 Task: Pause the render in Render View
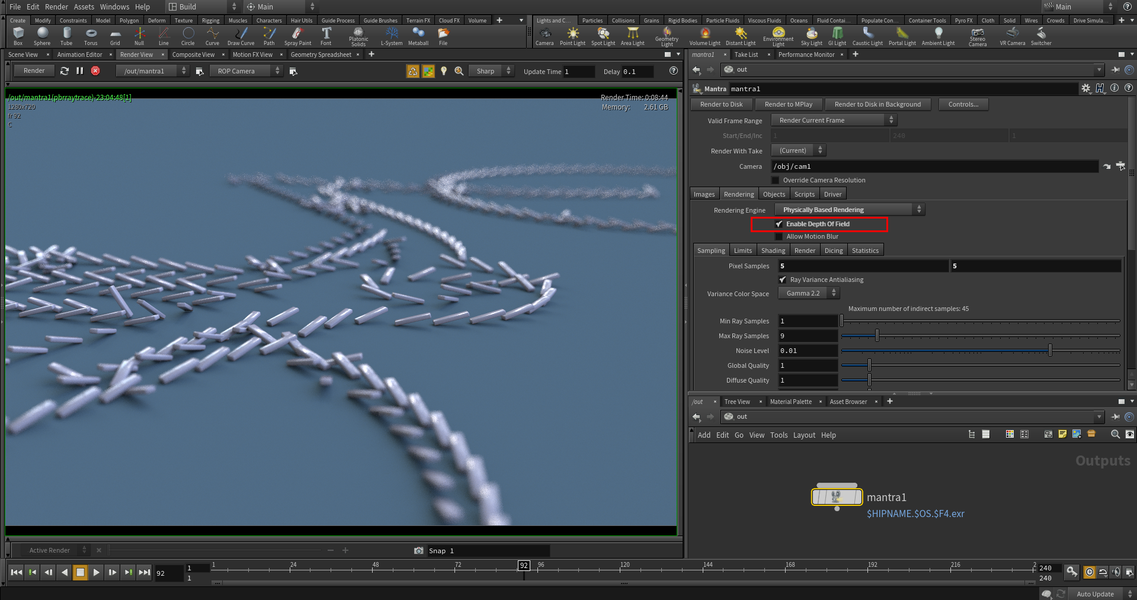click(80, 71)
